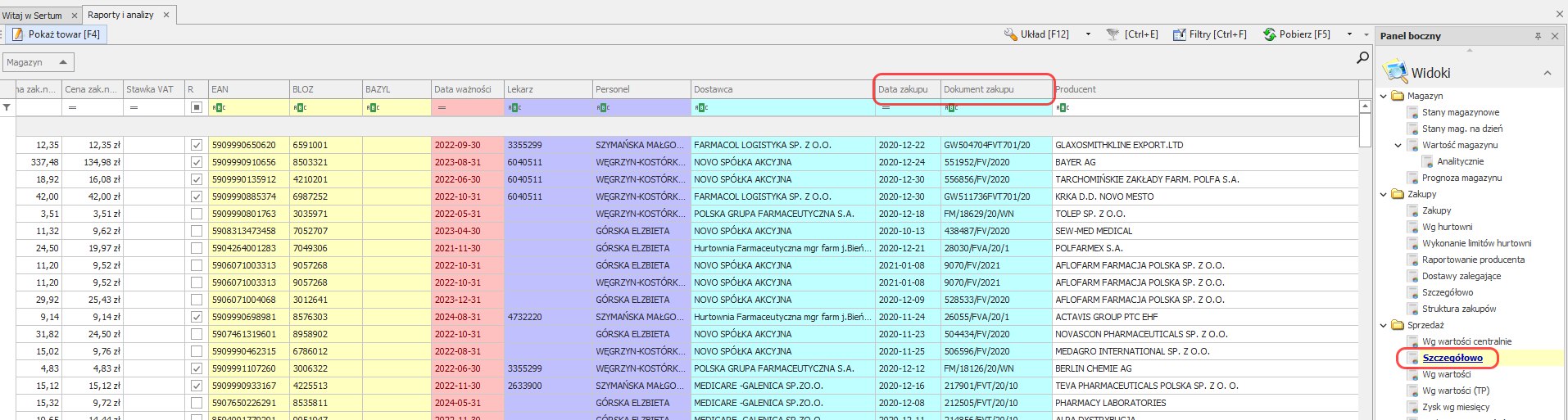Open the Układ [F12] layout tool
The width and height of the screenshot is (1568, 420).
pos(1037,34)
